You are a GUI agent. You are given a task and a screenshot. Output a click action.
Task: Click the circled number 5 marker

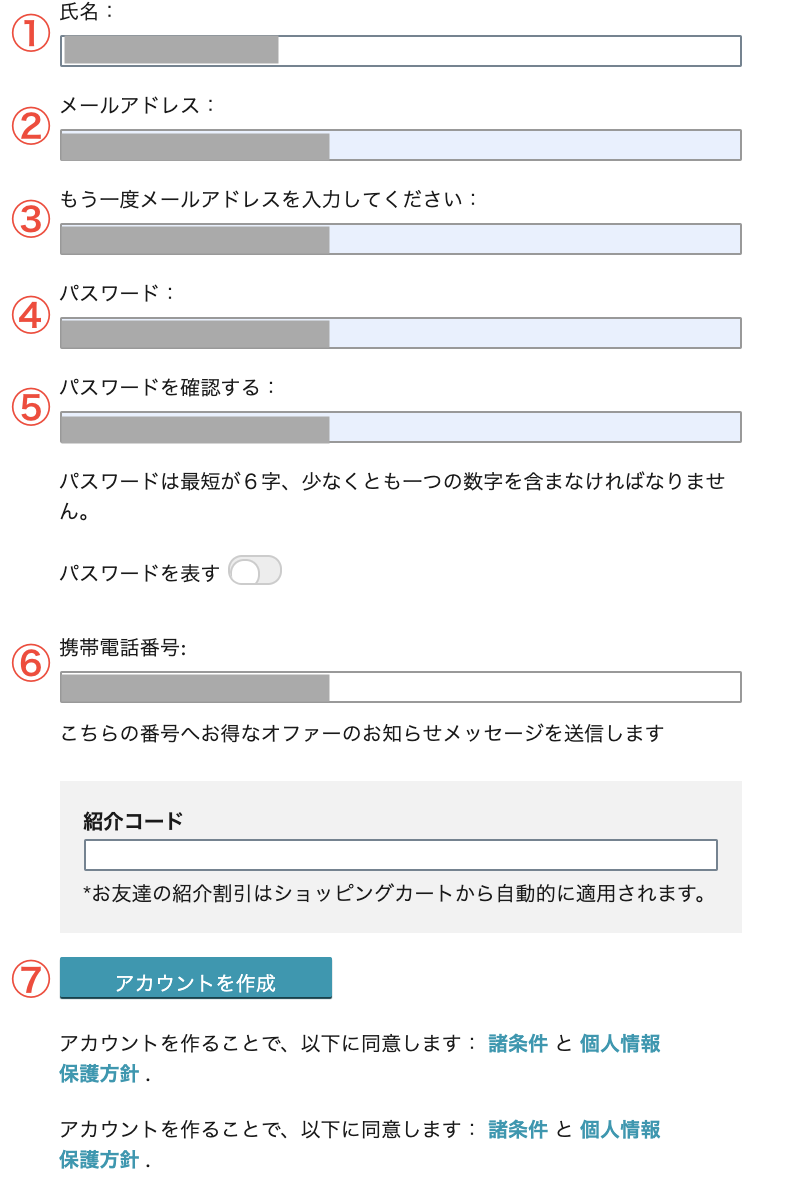(30, 407)
